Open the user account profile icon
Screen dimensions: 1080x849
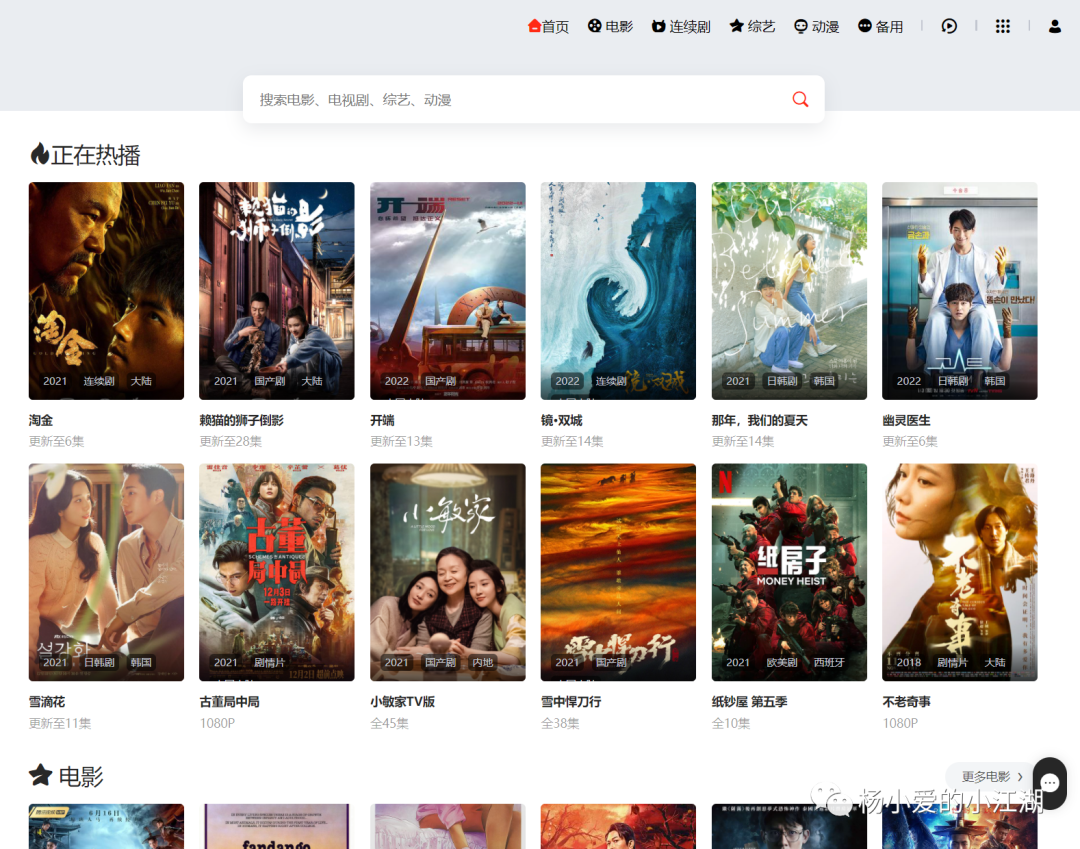[1055, 26]
